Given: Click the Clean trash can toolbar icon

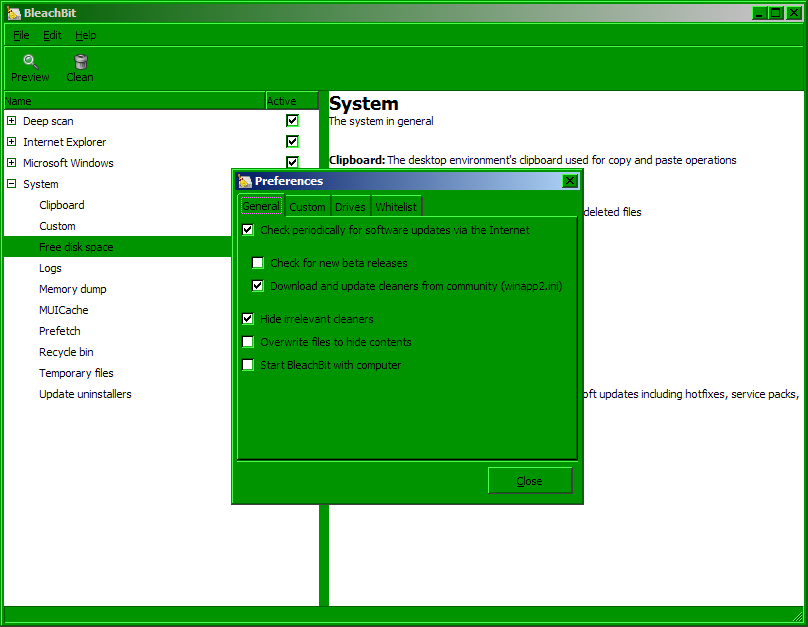Looking at the screenshot, I should point(81,62).
